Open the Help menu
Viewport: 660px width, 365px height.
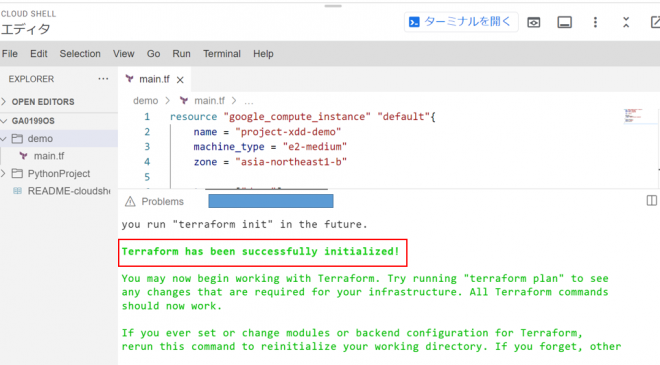click(x=263, y=54)
